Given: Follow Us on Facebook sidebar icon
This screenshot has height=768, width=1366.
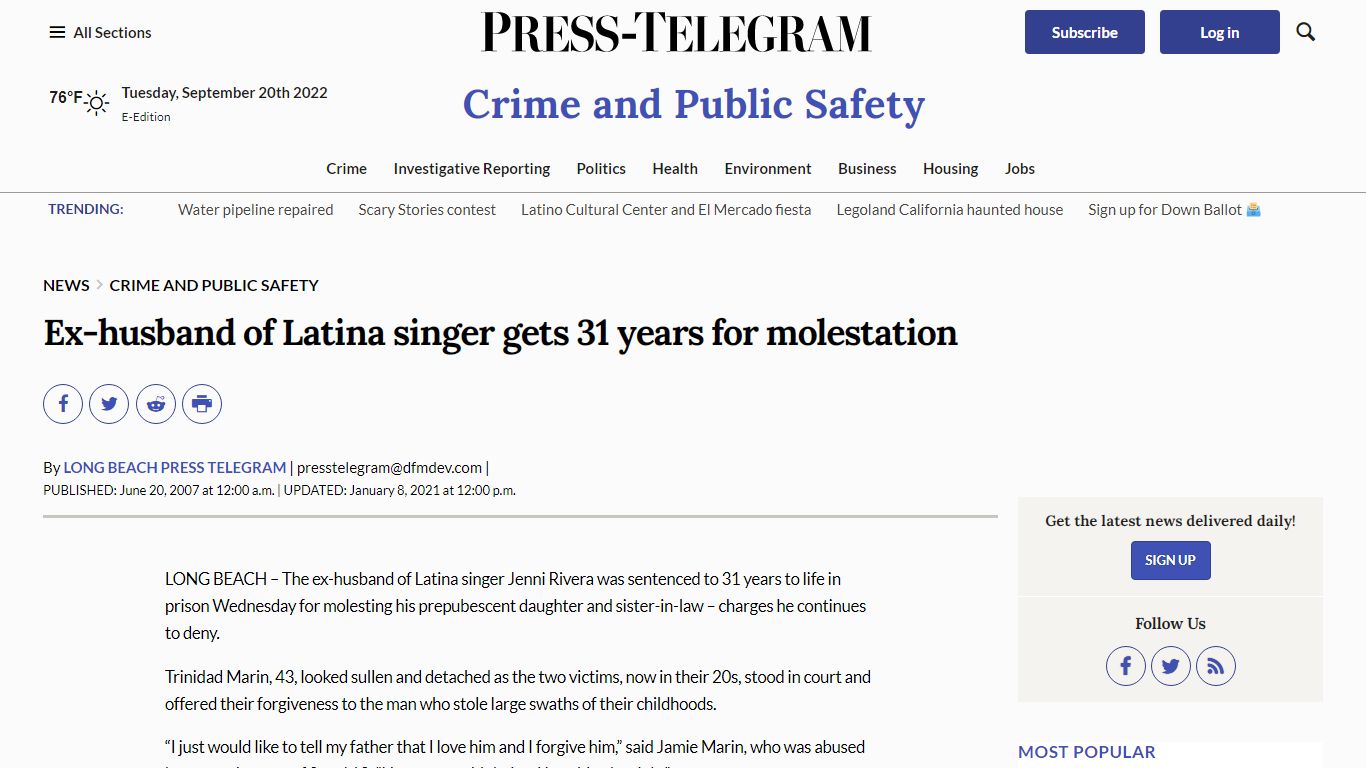Looking at the screenshot, I should tap(1125, 666).
